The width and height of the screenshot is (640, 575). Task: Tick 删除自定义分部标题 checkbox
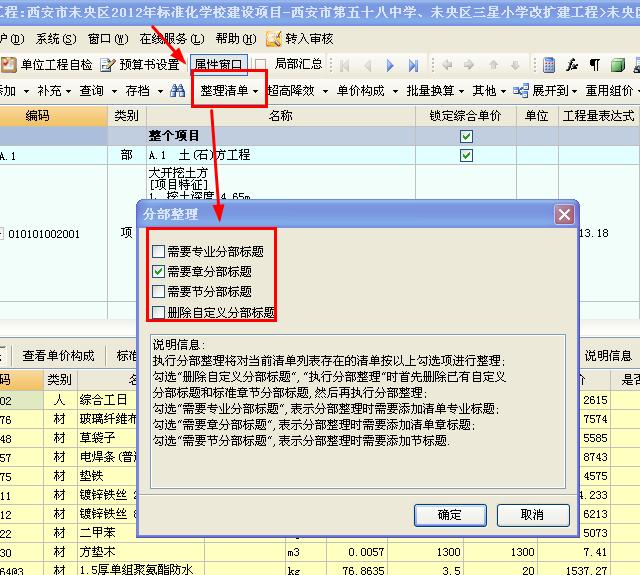[x=158, y=312]
